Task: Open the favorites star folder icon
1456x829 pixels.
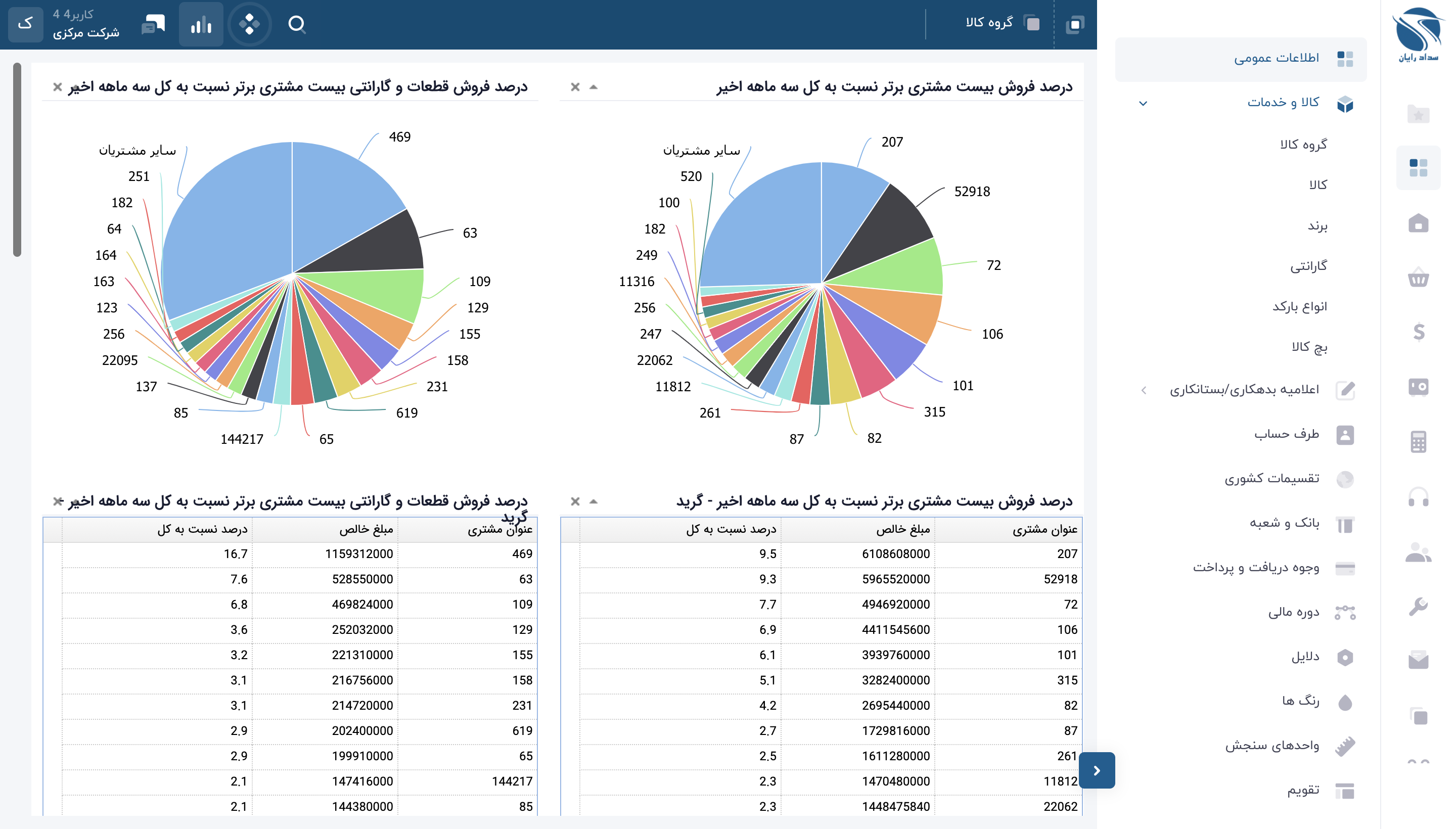Action: [x=1418, y=114]
